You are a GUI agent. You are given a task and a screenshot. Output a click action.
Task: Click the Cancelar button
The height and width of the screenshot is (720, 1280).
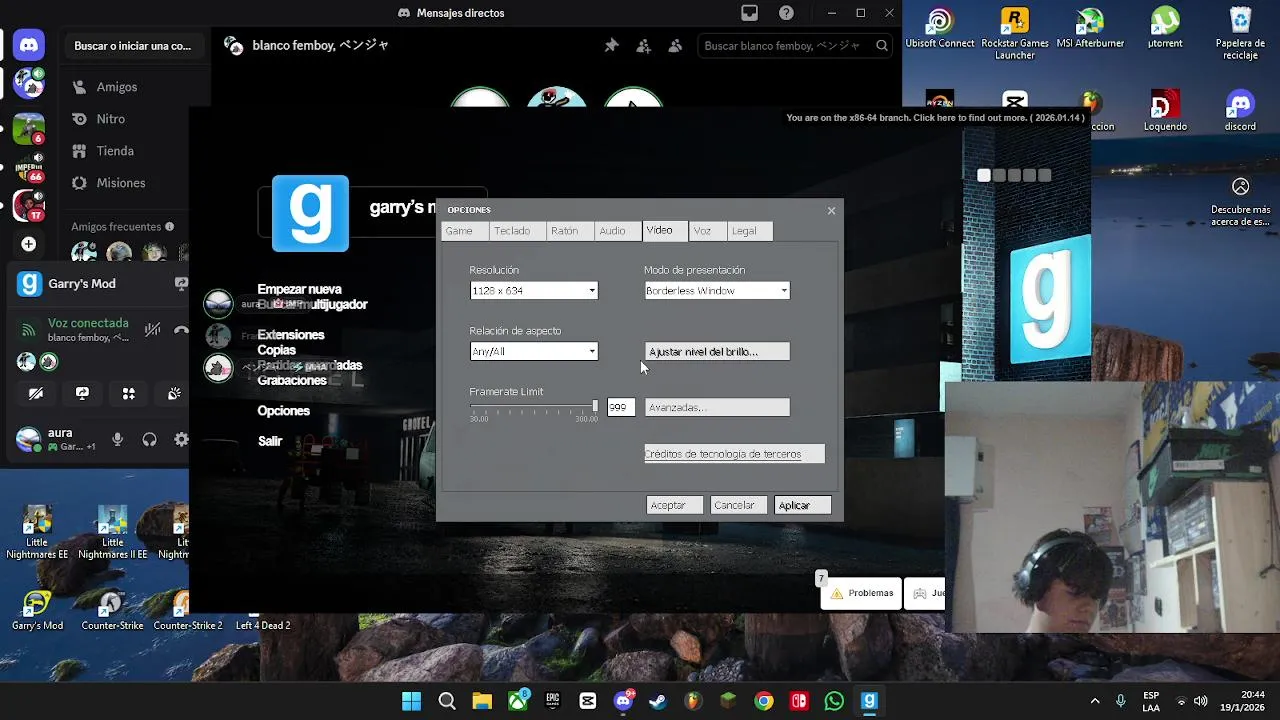(739, 505)
